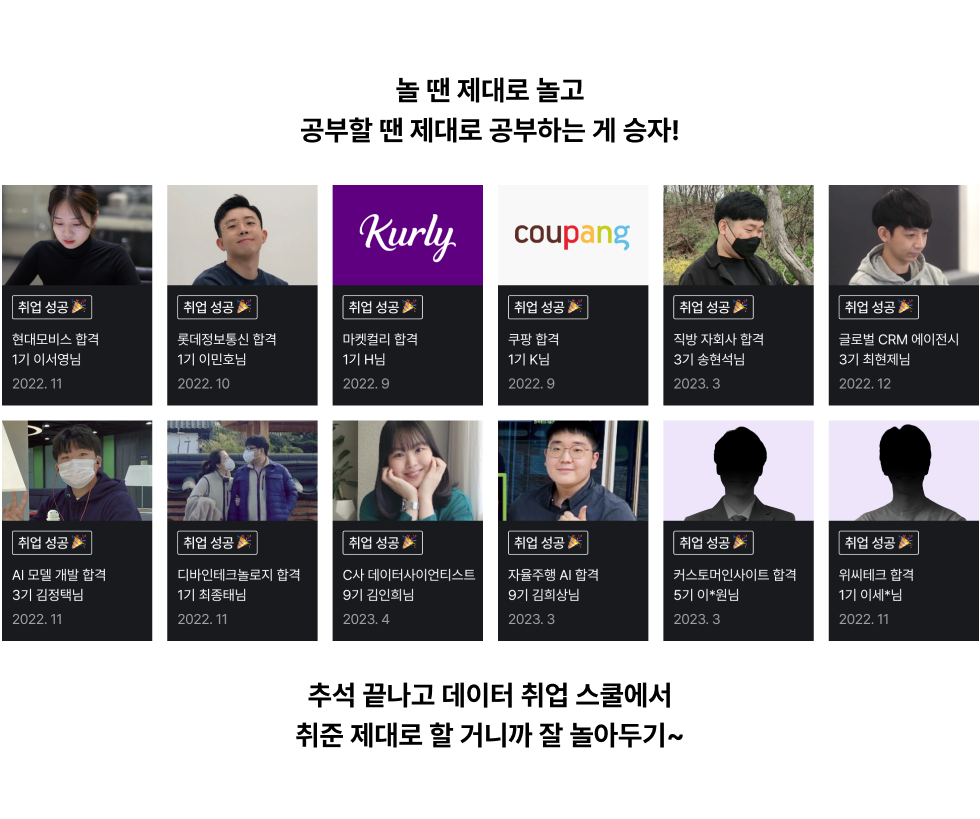
Task: Open the 글로벌 CRM 에이전시 card text
Action: (899, 339)
